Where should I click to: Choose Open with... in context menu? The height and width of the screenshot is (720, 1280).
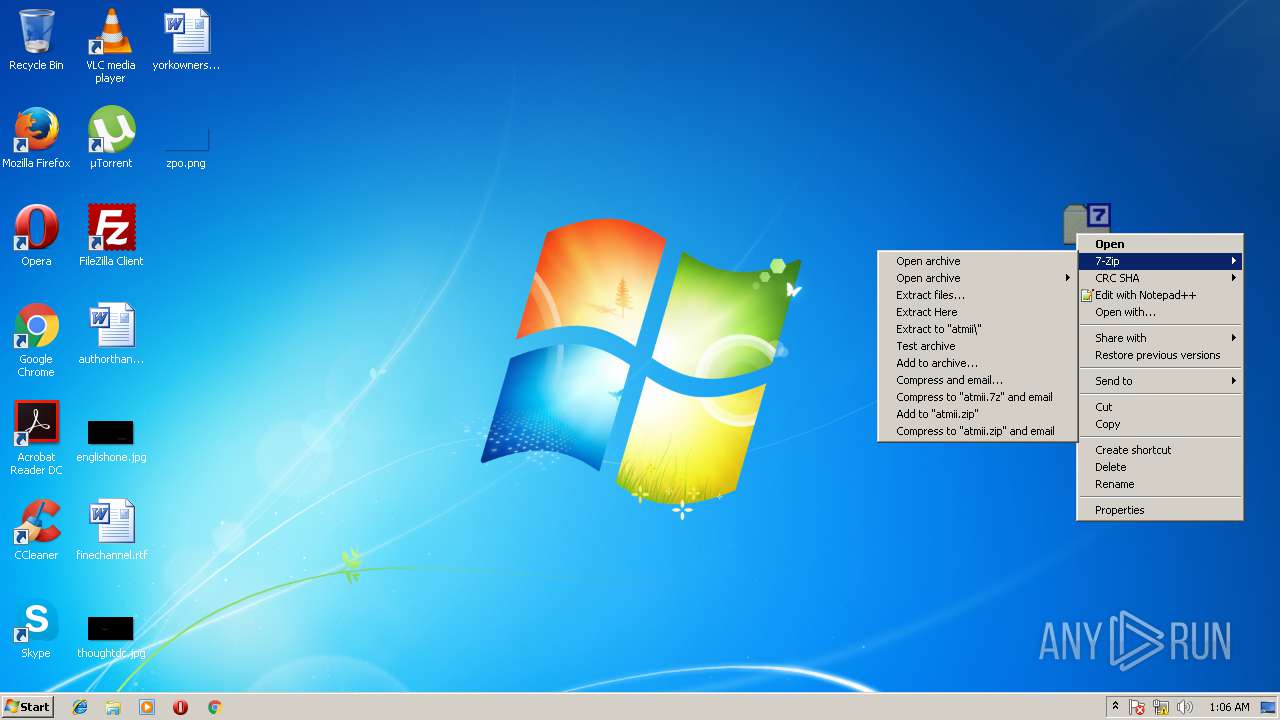coord(1160,312)
